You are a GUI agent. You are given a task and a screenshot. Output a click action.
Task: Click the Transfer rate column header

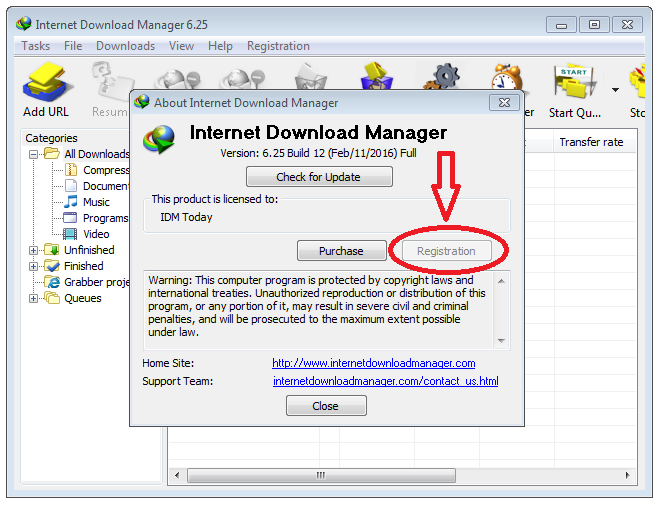pyautogui.click(x=595, y=142)
